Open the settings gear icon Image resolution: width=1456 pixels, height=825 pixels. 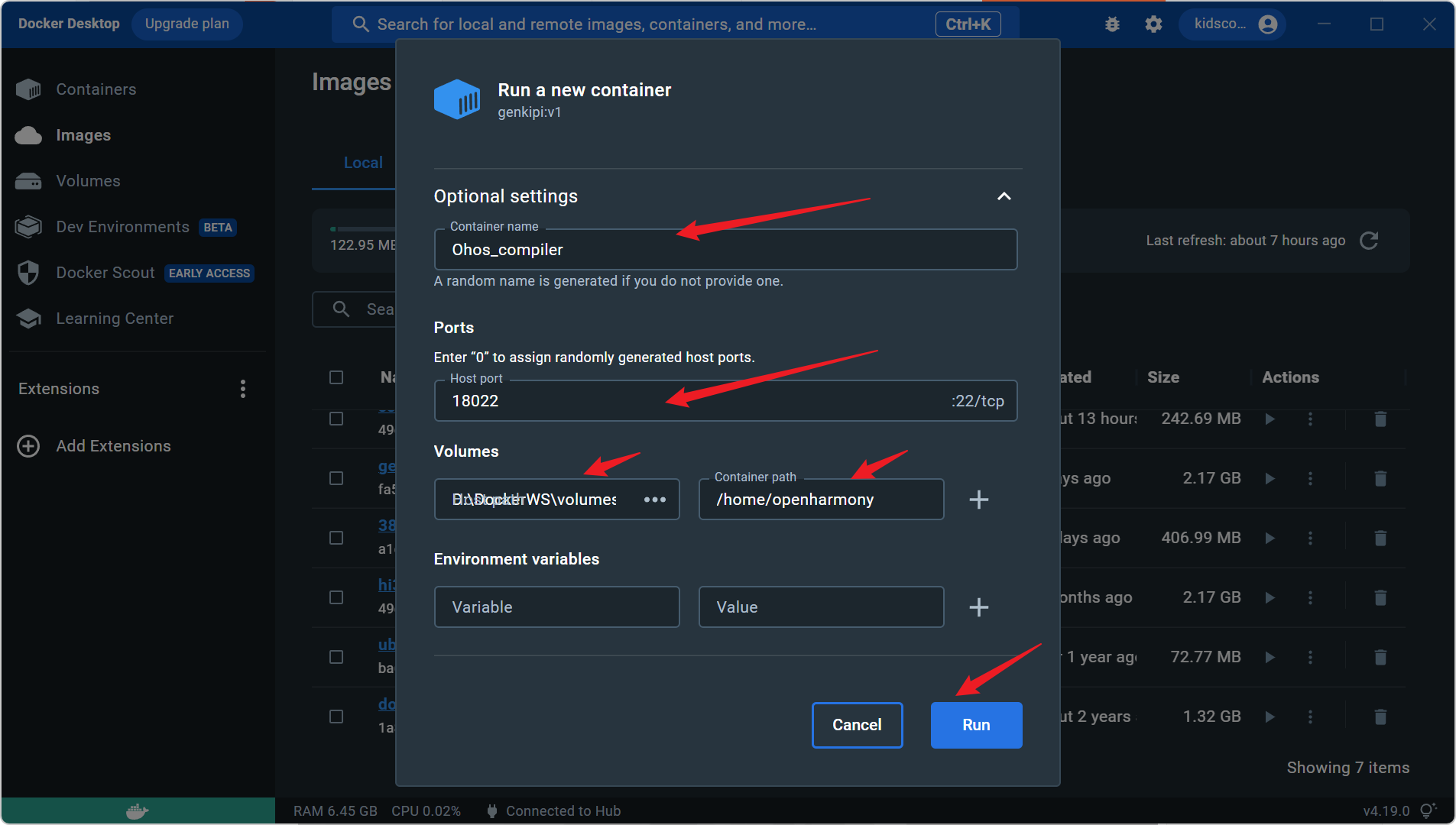1153,24
